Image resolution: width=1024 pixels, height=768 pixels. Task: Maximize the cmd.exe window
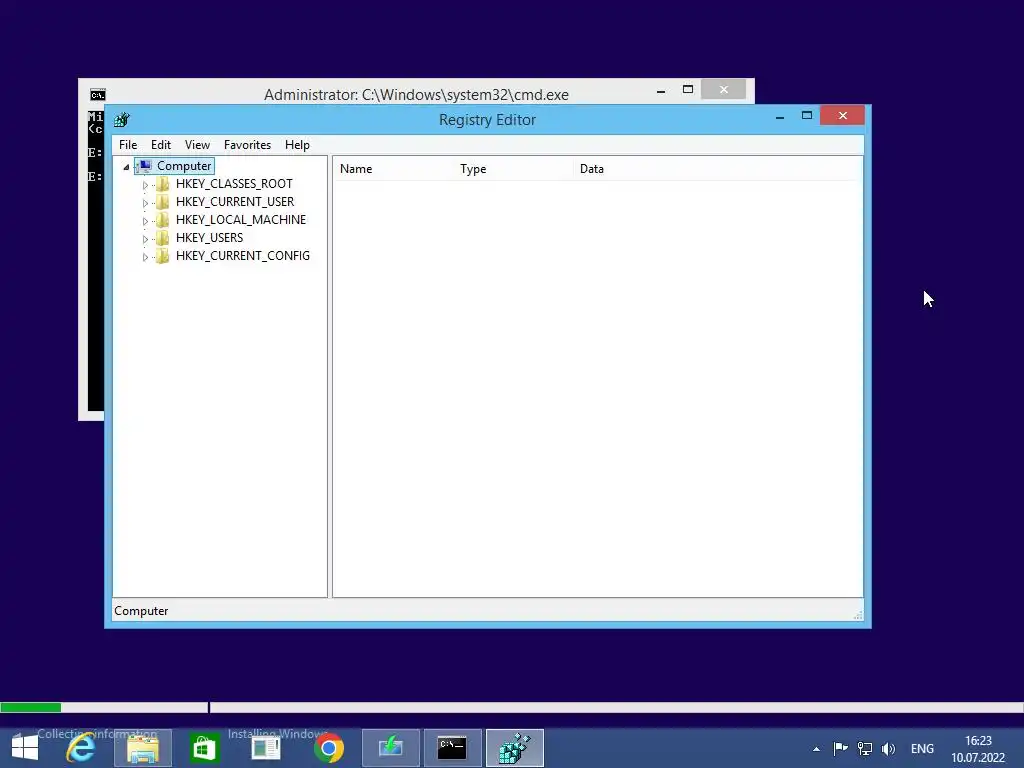[688, 90]
